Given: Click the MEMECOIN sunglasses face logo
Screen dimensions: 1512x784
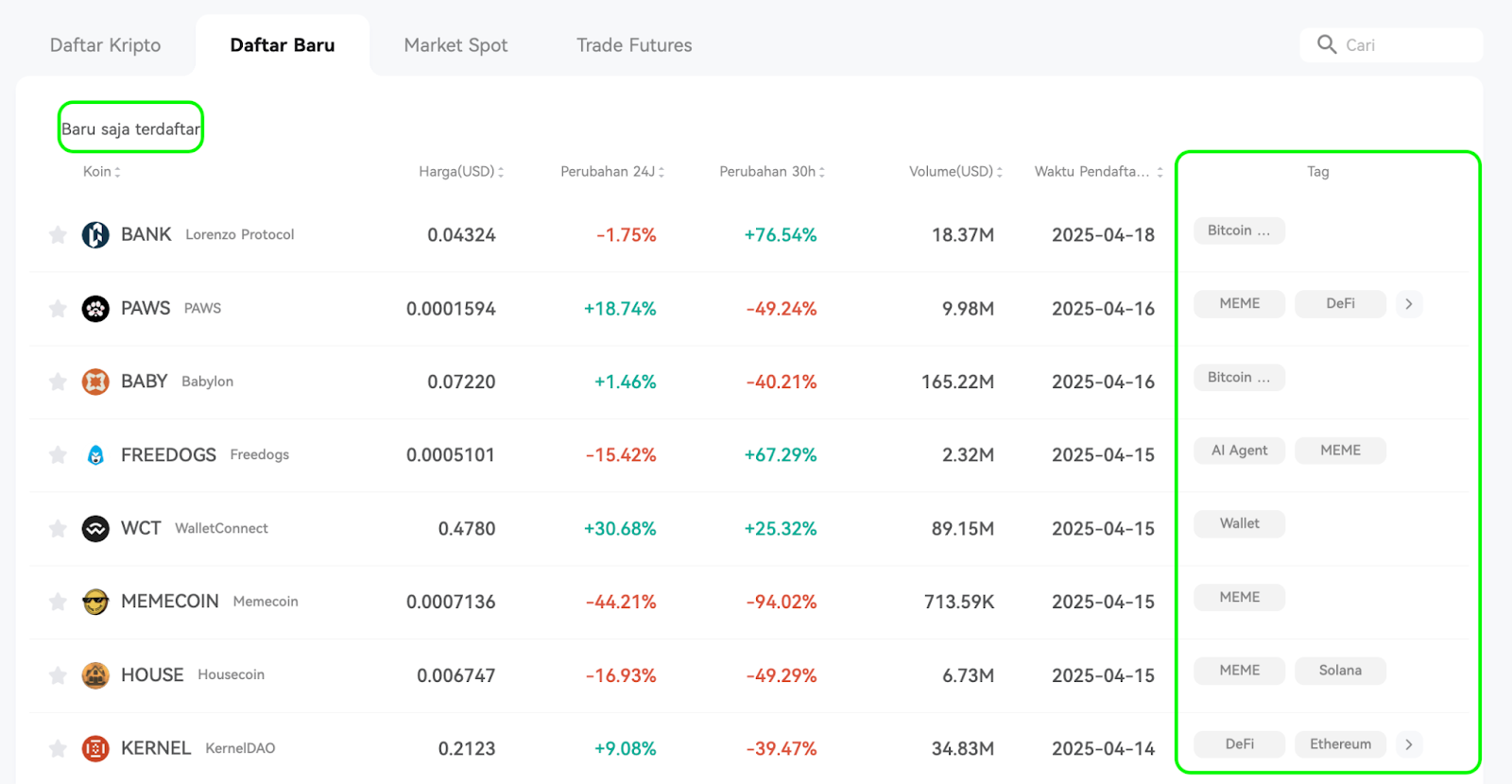Looking at the screenshot, I should click(x=95, y=602).
